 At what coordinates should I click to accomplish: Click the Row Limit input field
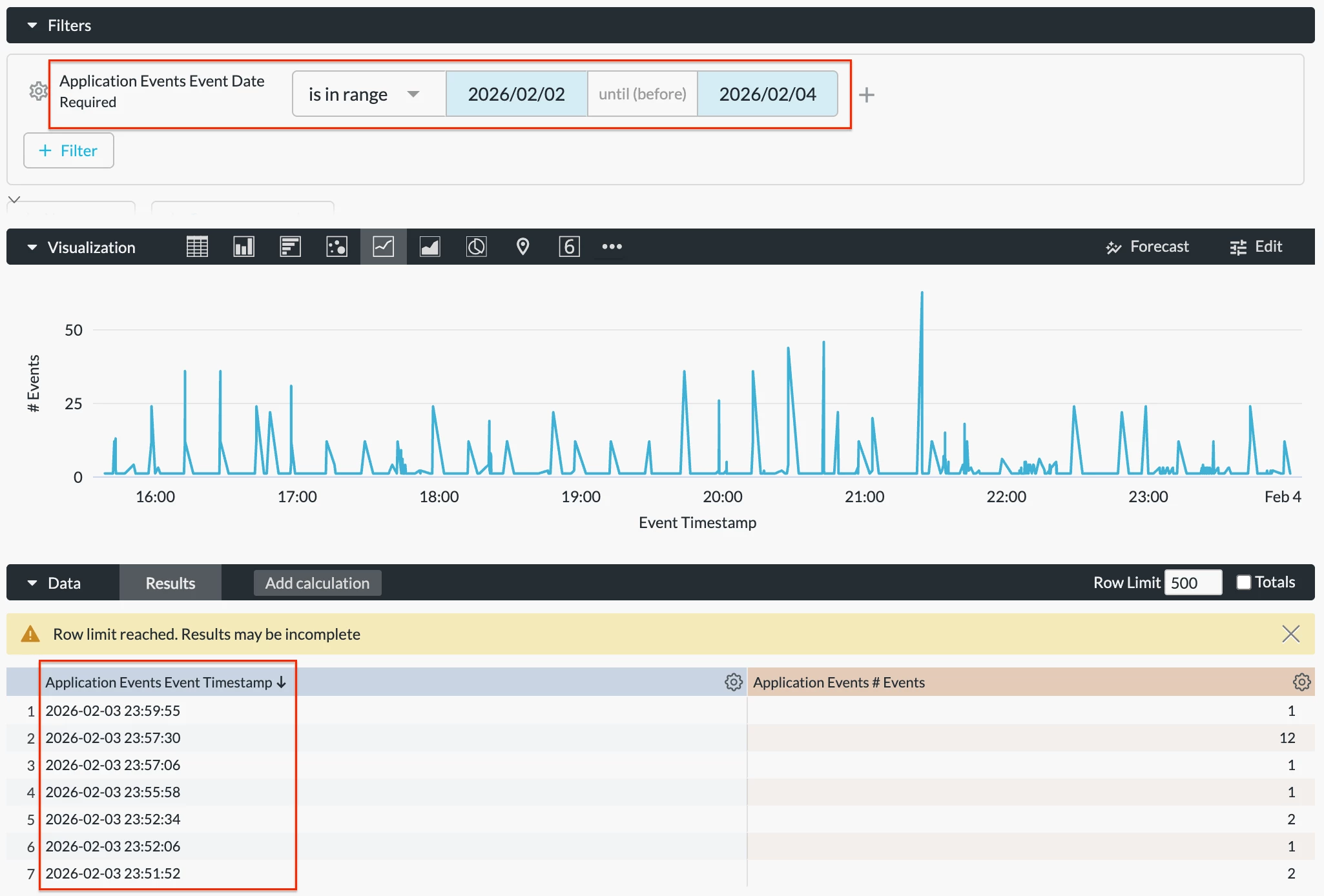(1192, 583)
